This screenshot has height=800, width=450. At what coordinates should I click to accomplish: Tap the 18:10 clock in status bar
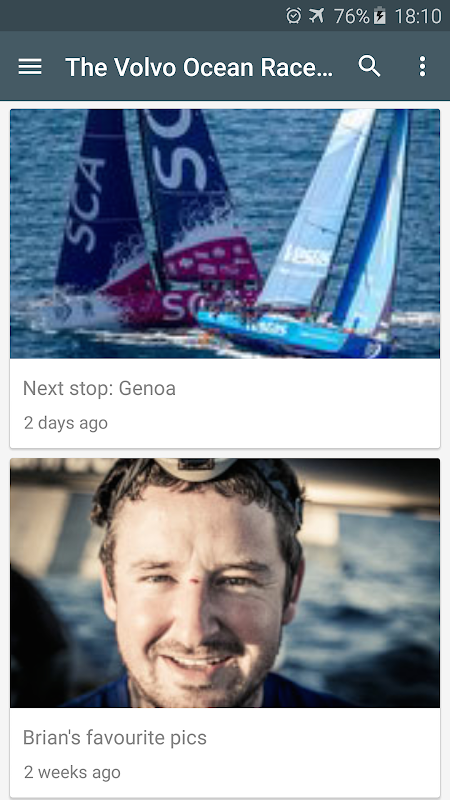418,16
